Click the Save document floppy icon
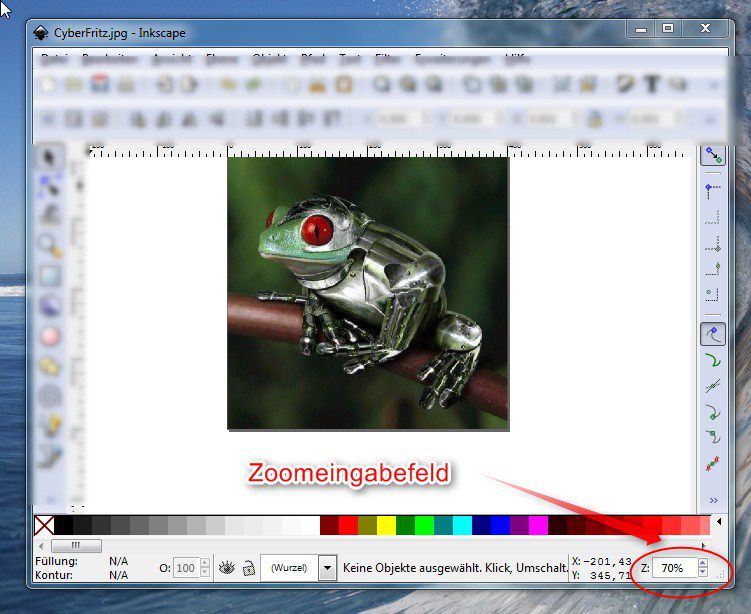Viewport: 751px width, 614px height. [x=100, y=84]
